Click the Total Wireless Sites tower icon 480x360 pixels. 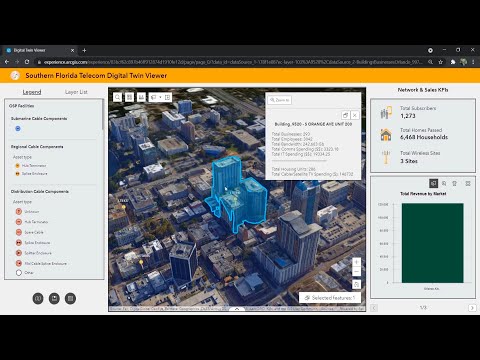pyautogui.click(x=386, y=157)
